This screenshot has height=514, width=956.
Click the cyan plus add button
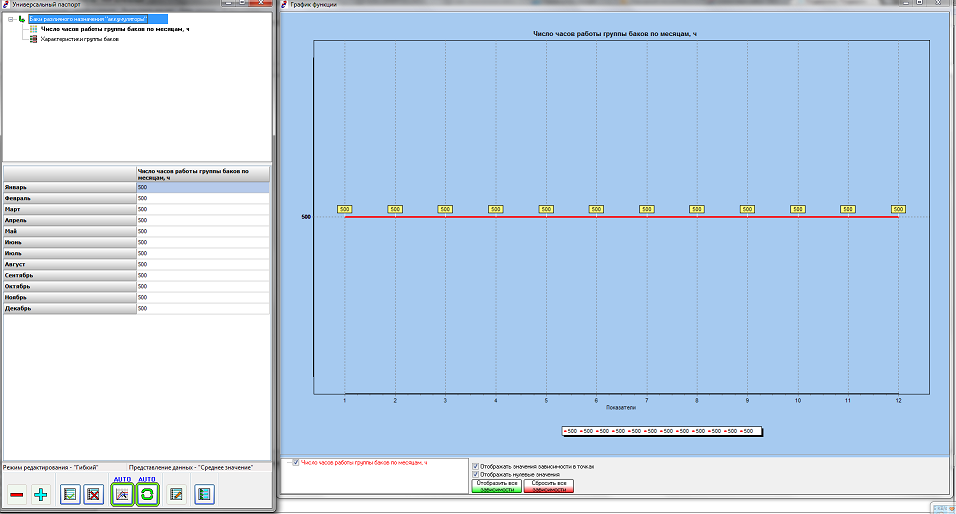[41, 494]
